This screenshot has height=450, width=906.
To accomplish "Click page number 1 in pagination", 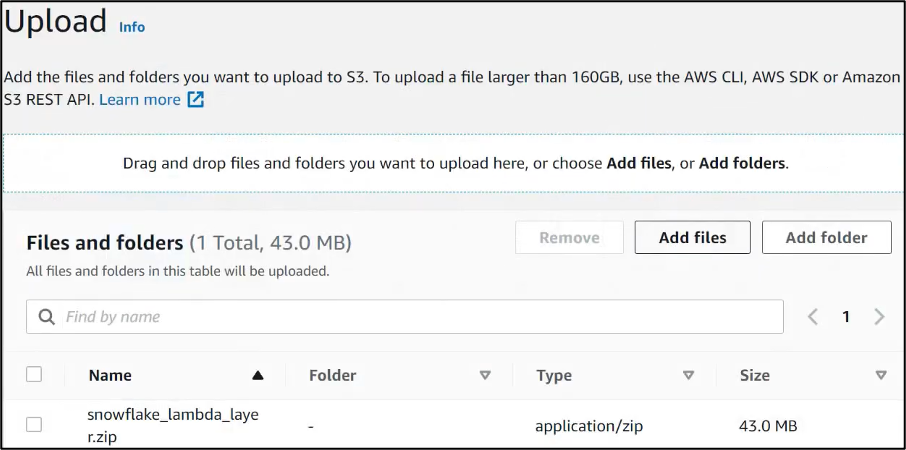I will [846, 317].
